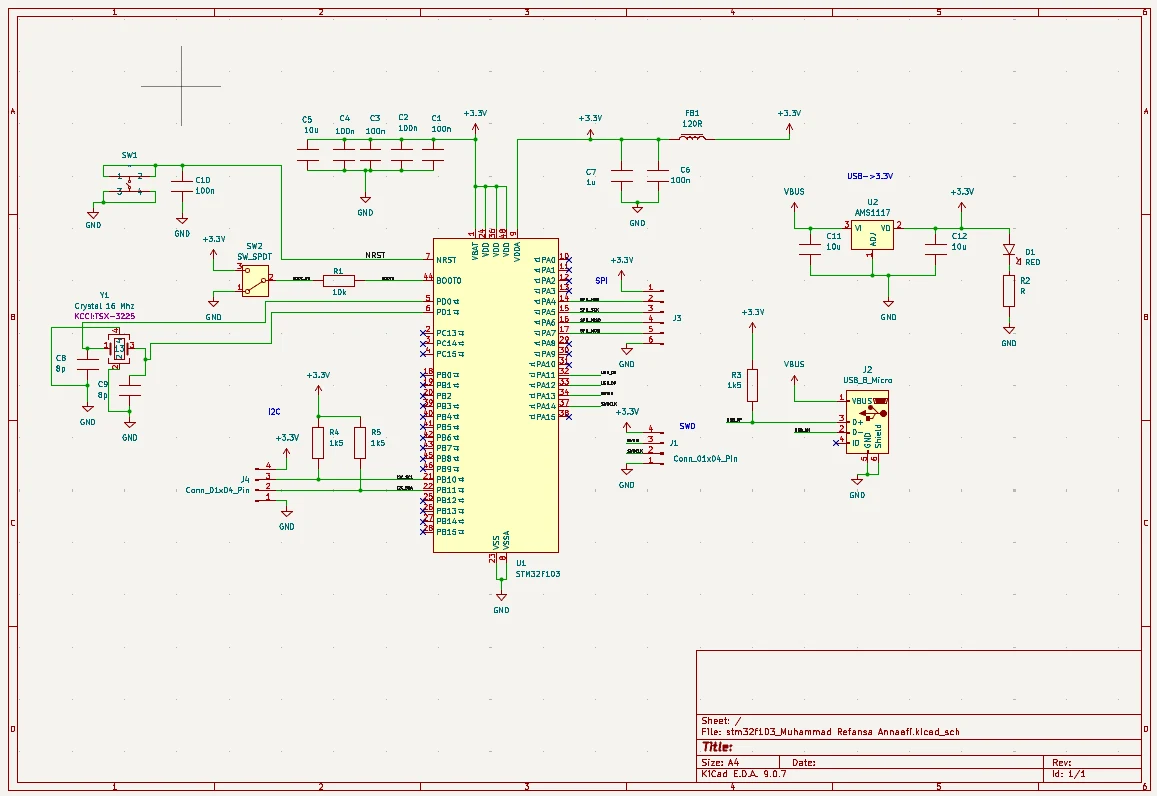The image size is (1157, 796).
Task: Select capacitor C6 100n
Action: [658, 176]
